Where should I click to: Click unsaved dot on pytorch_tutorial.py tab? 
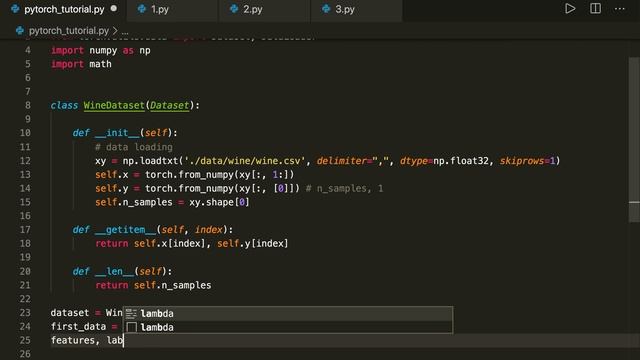pos(114,9)
